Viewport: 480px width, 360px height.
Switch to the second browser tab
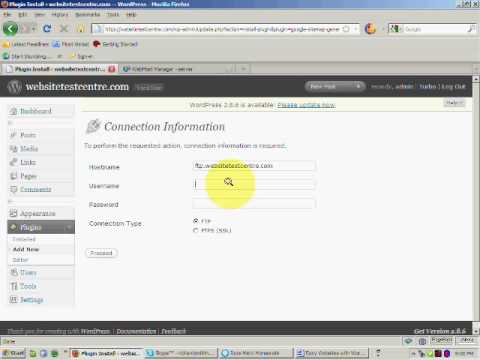pos(177,69)
